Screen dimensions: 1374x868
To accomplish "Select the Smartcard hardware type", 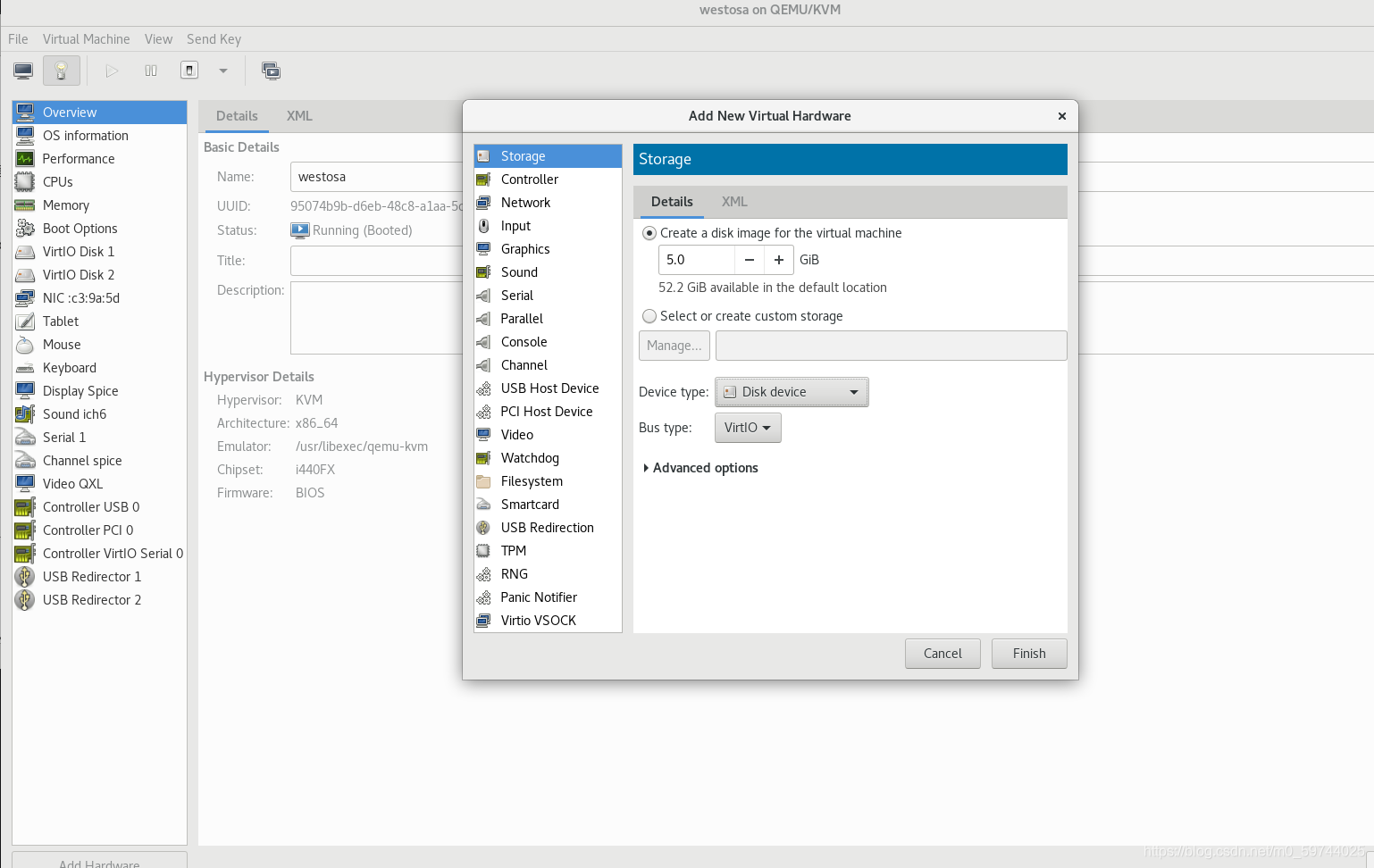I will coord(529,504).
